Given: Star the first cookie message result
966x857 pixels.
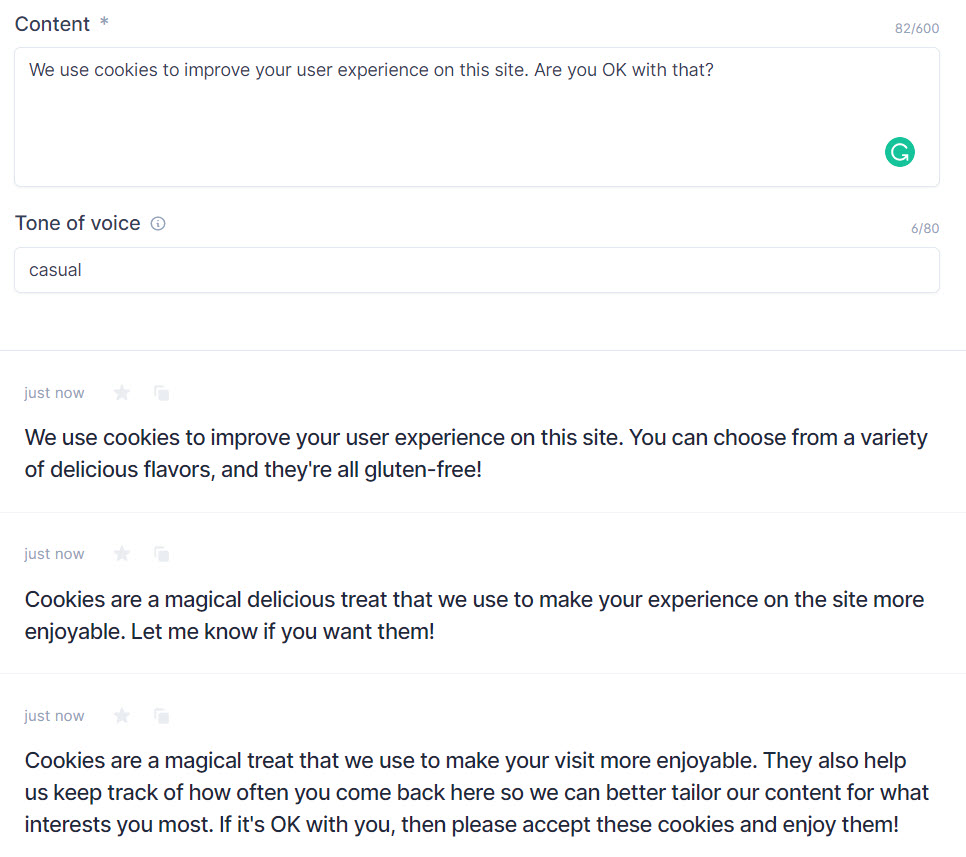Looking at the screenshot, I should pyautogui.click(x=121, y=393).
